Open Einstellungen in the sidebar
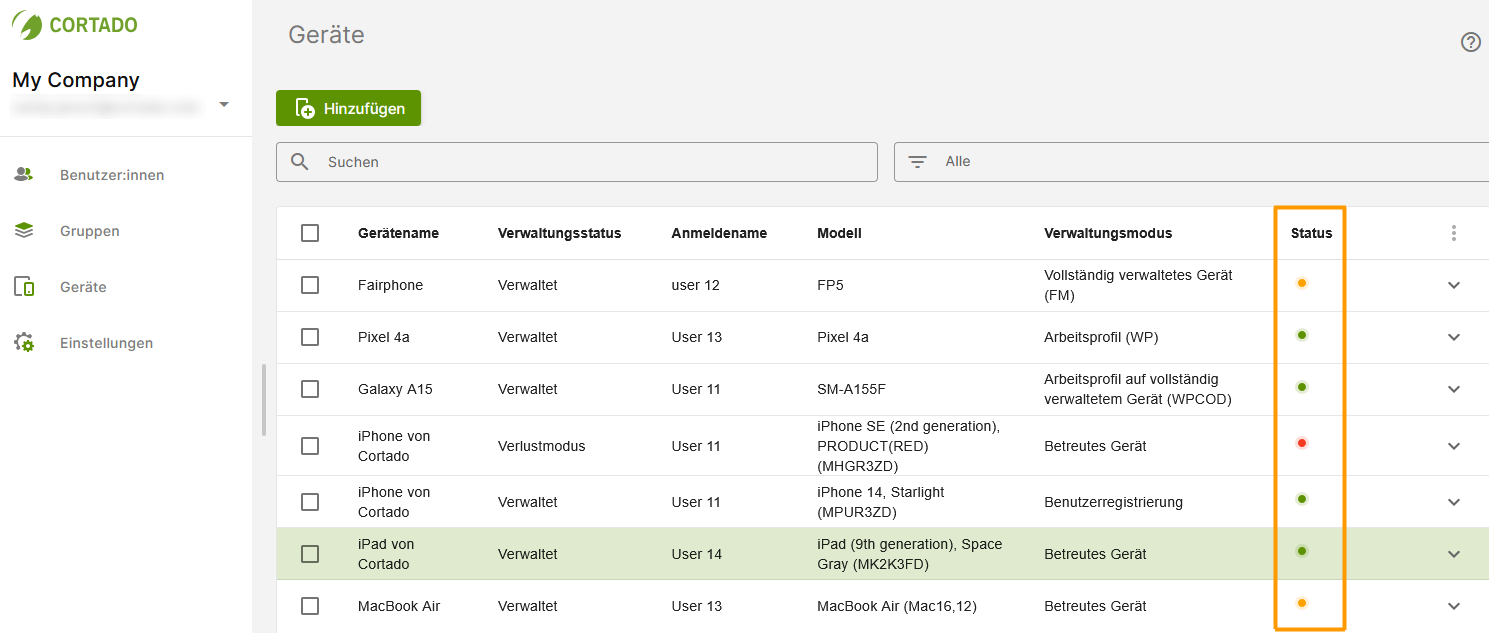The height and width of the screenshot is (633, 1489). coord(106,343)
